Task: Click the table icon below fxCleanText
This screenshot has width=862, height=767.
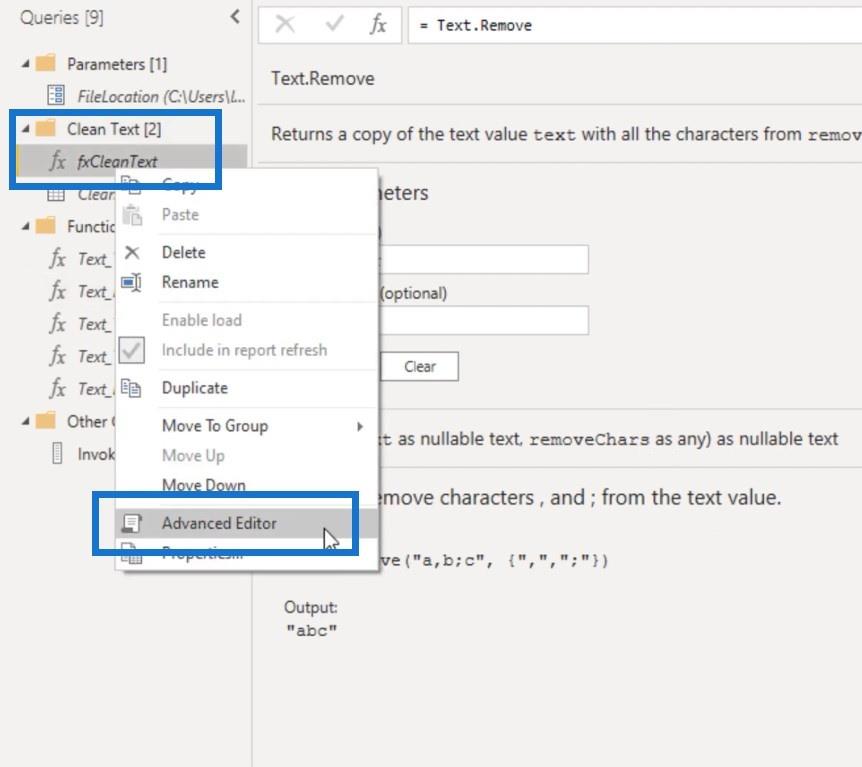Action: (56, 195)
